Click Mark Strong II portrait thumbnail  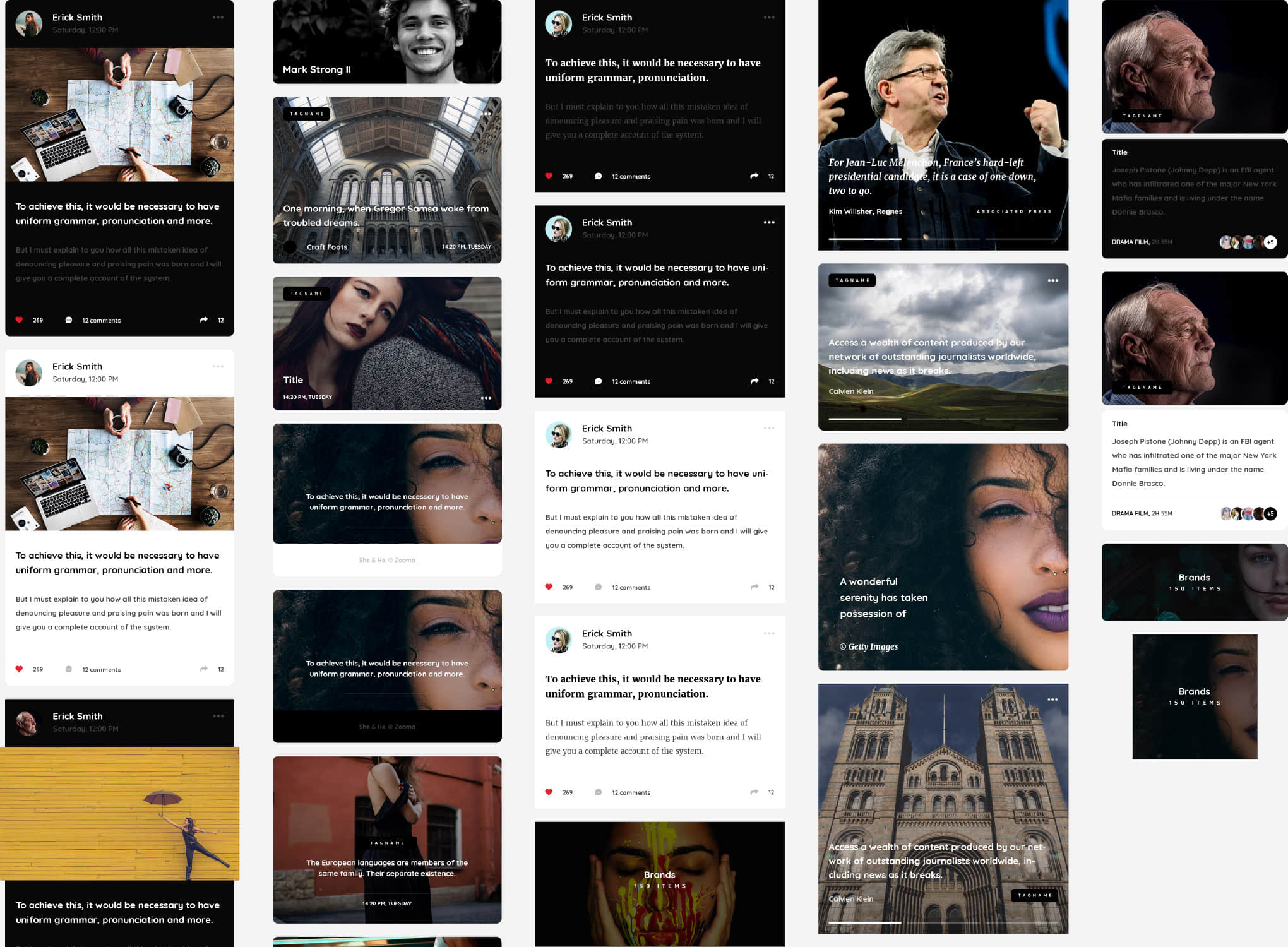tap(386, 42)
